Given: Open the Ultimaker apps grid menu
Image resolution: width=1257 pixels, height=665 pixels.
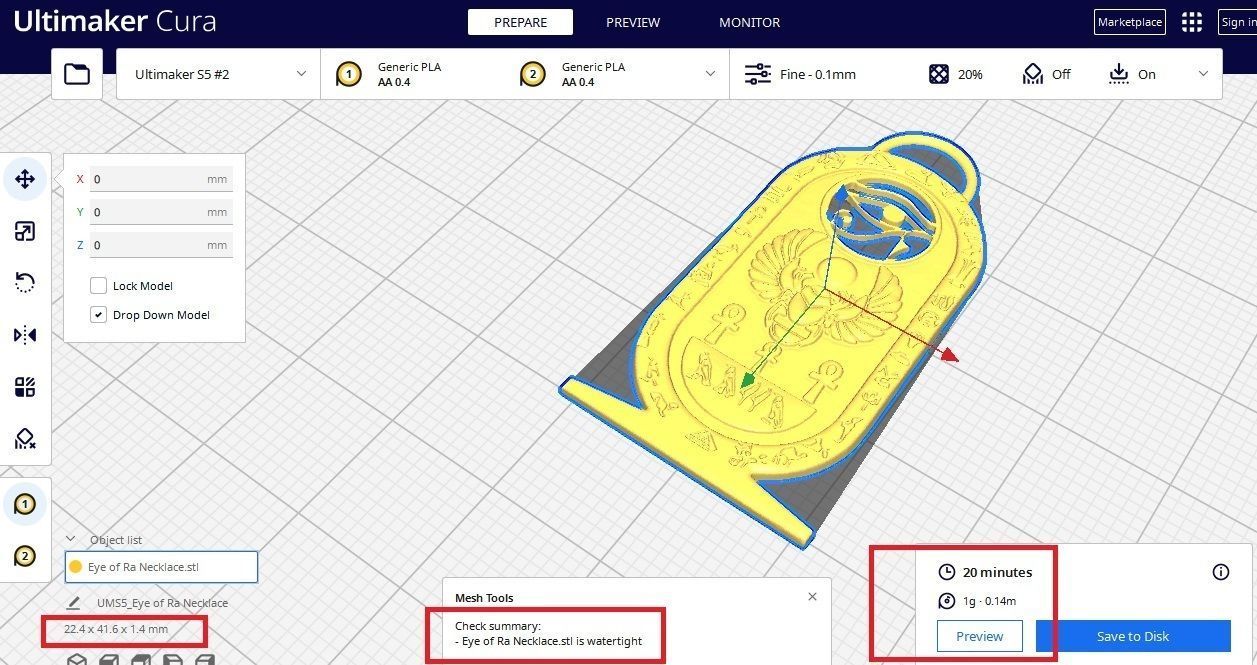Looking at the screenshot, I should pyautogui.click(x=1191, y=22).
